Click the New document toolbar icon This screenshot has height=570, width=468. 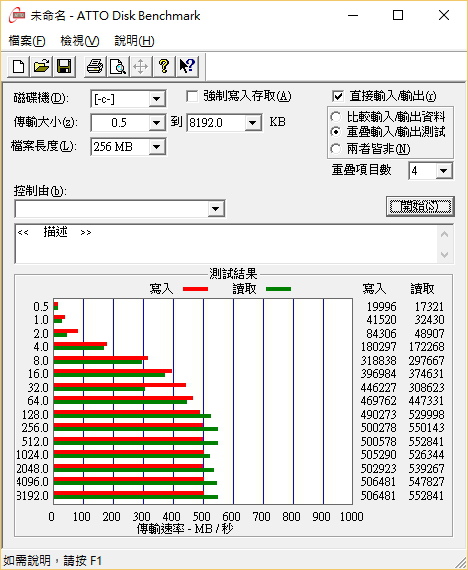click(x=19, y=67)
